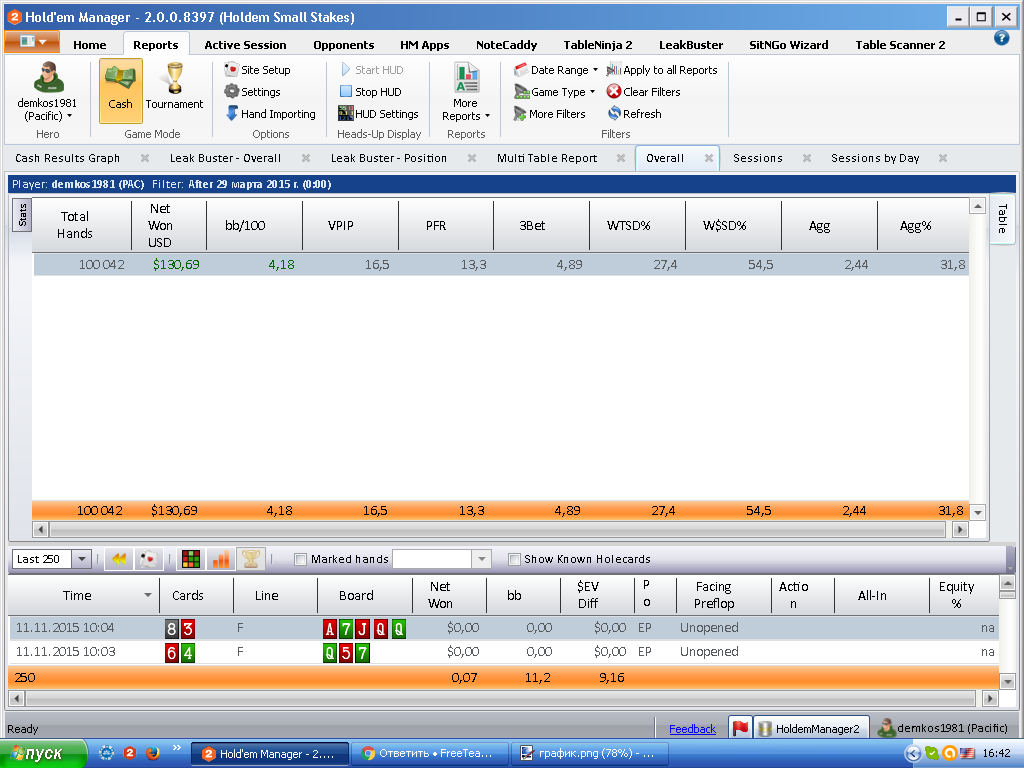
Task: Click the trophy icon in hand toolbar
Action: 251,559
